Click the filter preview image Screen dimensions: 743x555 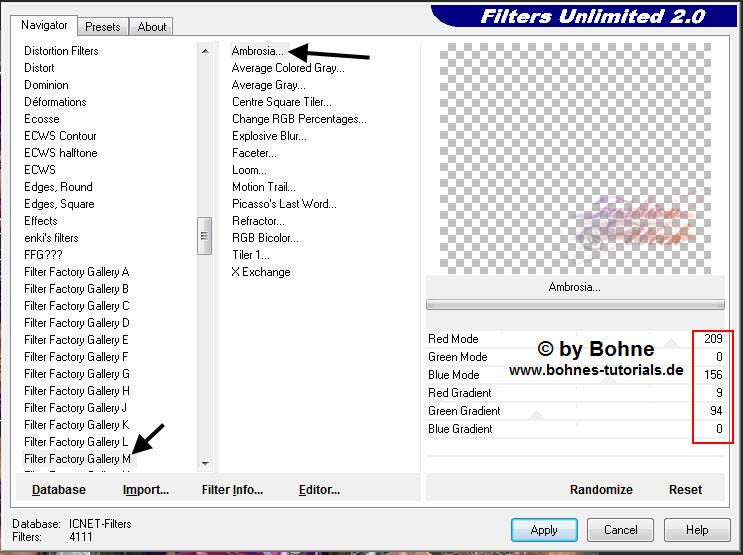pos(575,157)
